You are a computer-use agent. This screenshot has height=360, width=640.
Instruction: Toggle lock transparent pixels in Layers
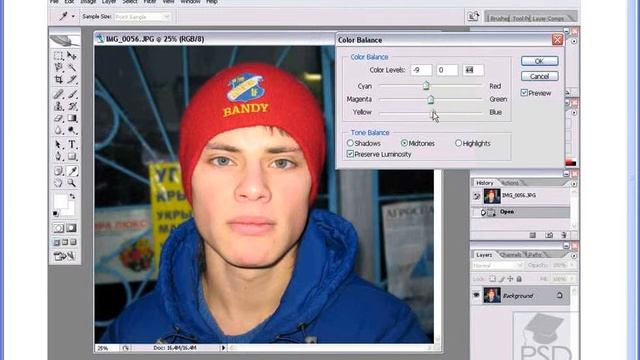[493, 279]
